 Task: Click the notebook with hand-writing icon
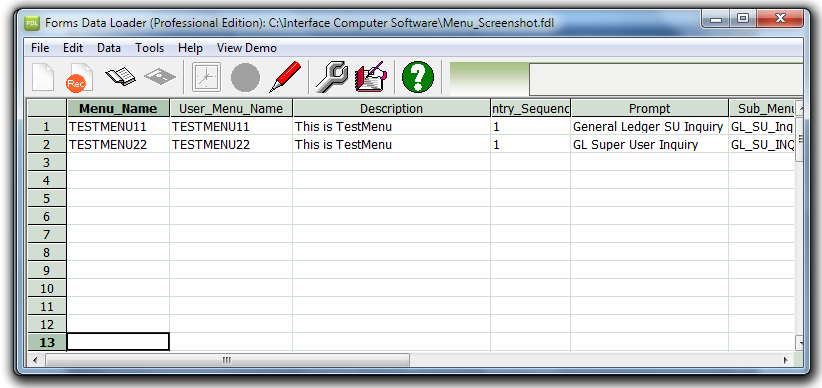(371, 78)
